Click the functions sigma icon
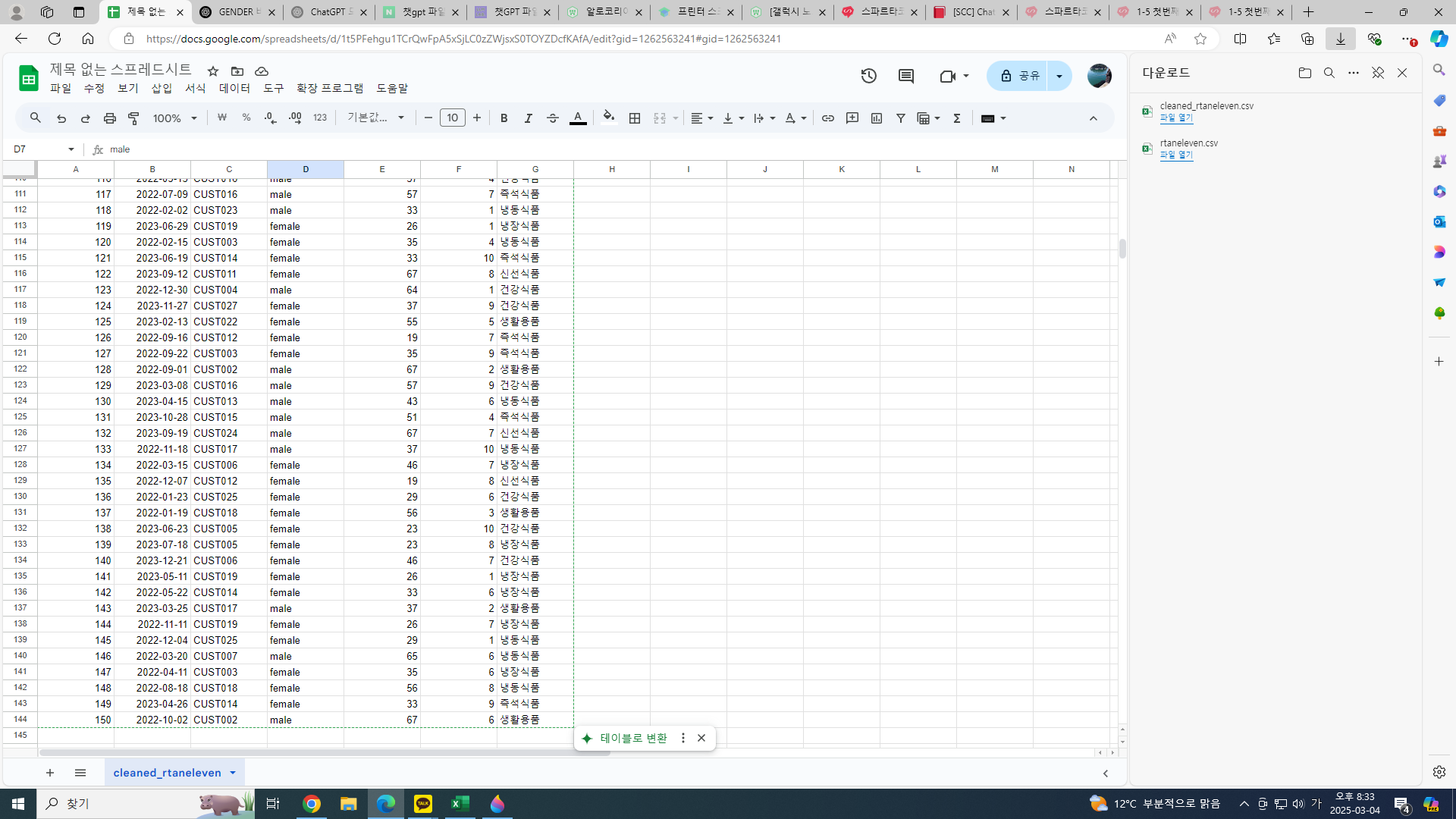 click(957, 118)
